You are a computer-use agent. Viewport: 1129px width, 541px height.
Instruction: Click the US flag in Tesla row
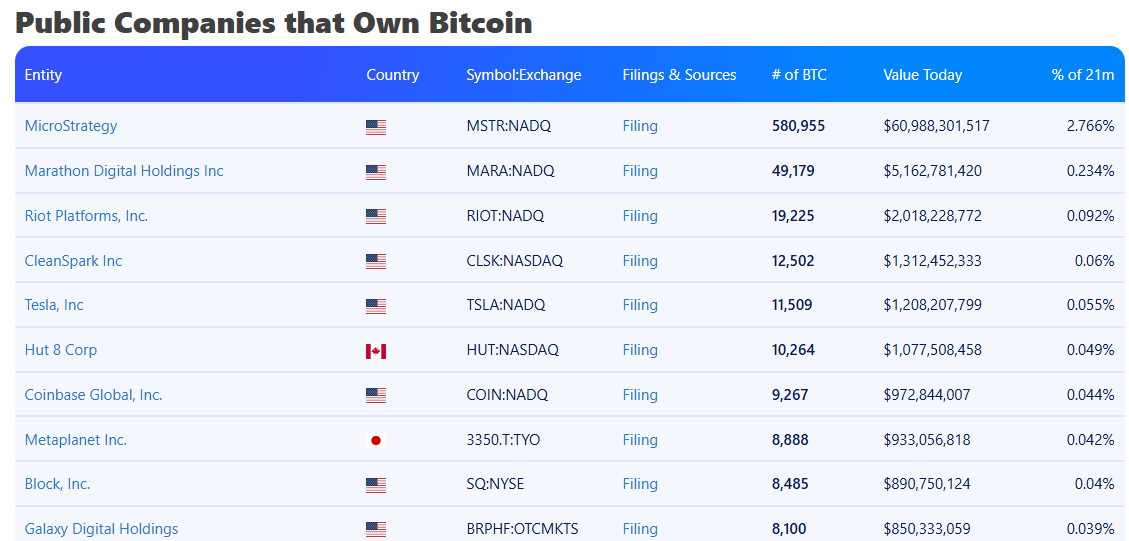(x=376, y=306)
